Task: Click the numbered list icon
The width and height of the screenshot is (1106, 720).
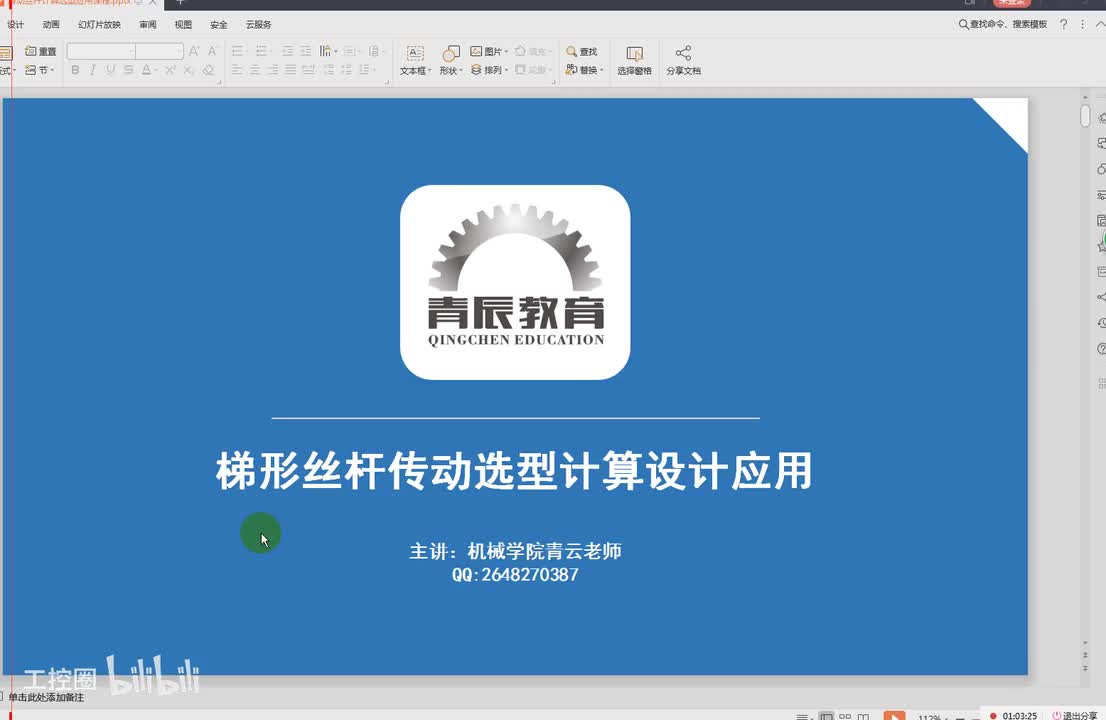Action: [262, 51]
